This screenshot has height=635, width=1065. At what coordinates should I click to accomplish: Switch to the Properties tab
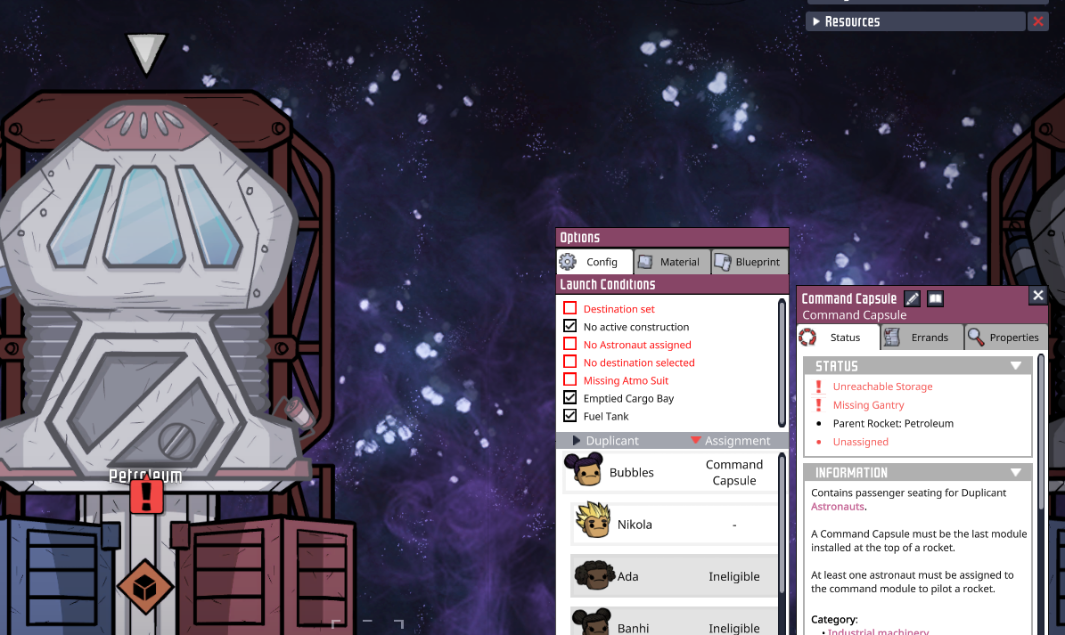[x=1006, y=337]
